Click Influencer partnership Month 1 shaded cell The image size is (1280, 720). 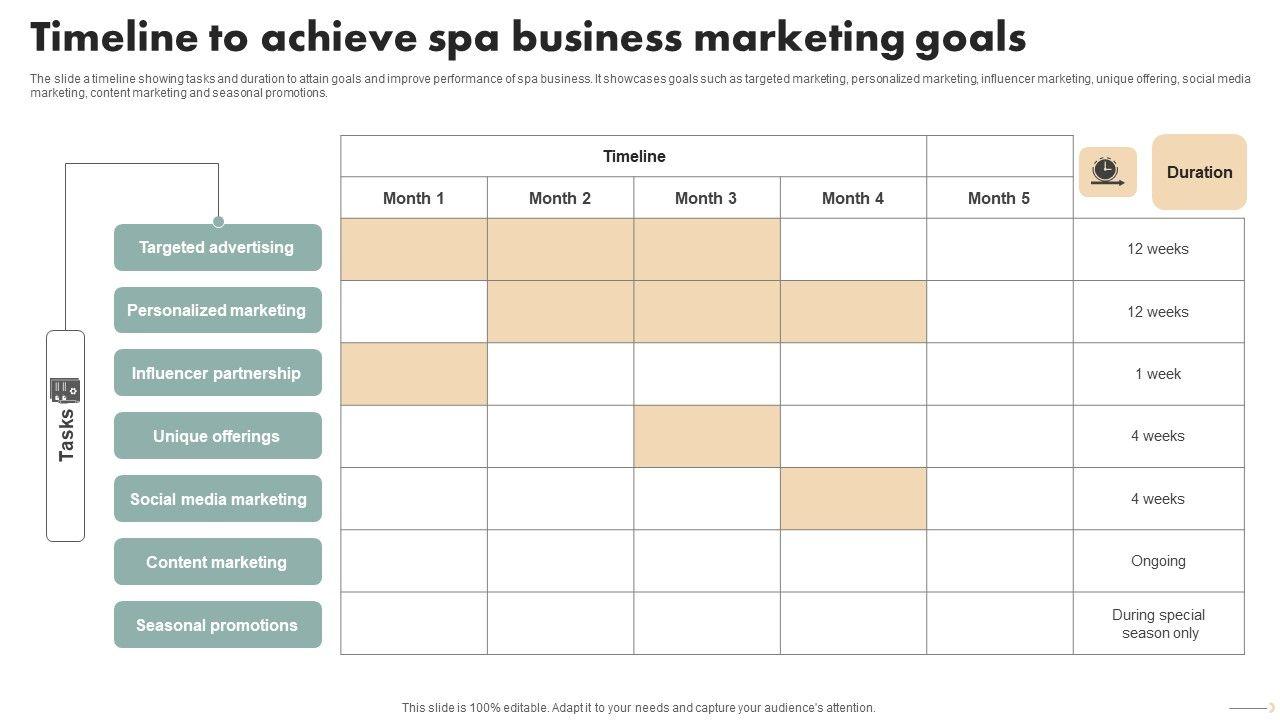[414, 374]
